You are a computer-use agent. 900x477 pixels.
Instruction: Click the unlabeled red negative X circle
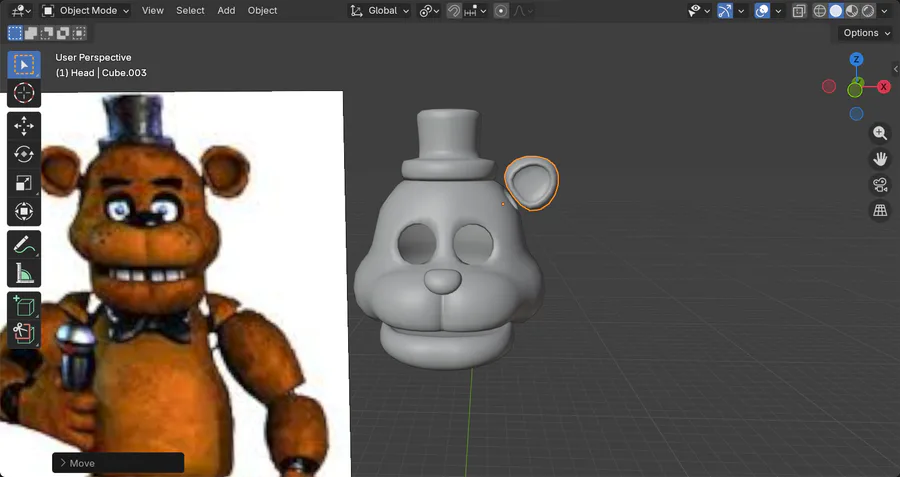click(829, 87)
